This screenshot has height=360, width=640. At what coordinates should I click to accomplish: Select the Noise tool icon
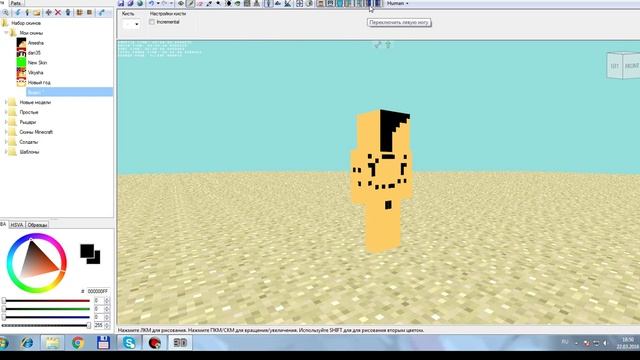coord(247,3)
